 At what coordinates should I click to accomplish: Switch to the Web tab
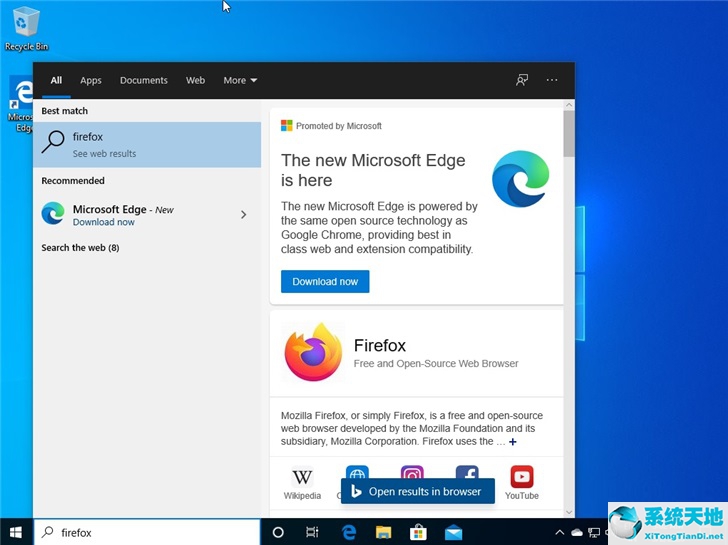195,80
